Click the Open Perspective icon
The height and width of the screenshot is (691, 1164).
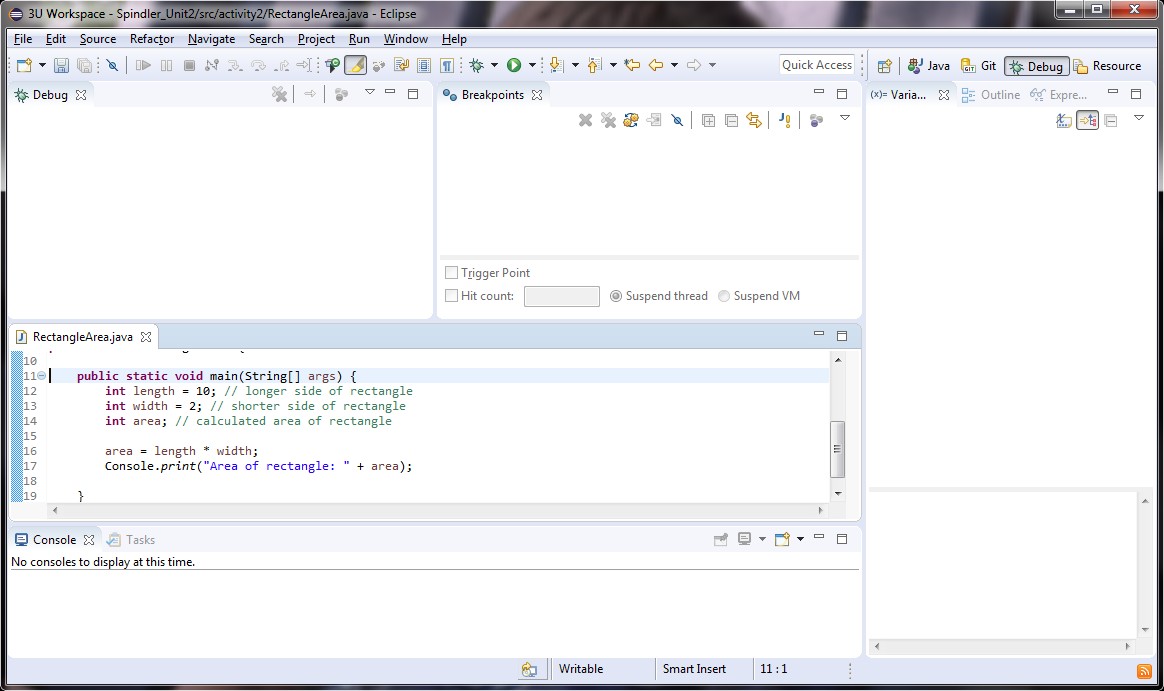884,66
